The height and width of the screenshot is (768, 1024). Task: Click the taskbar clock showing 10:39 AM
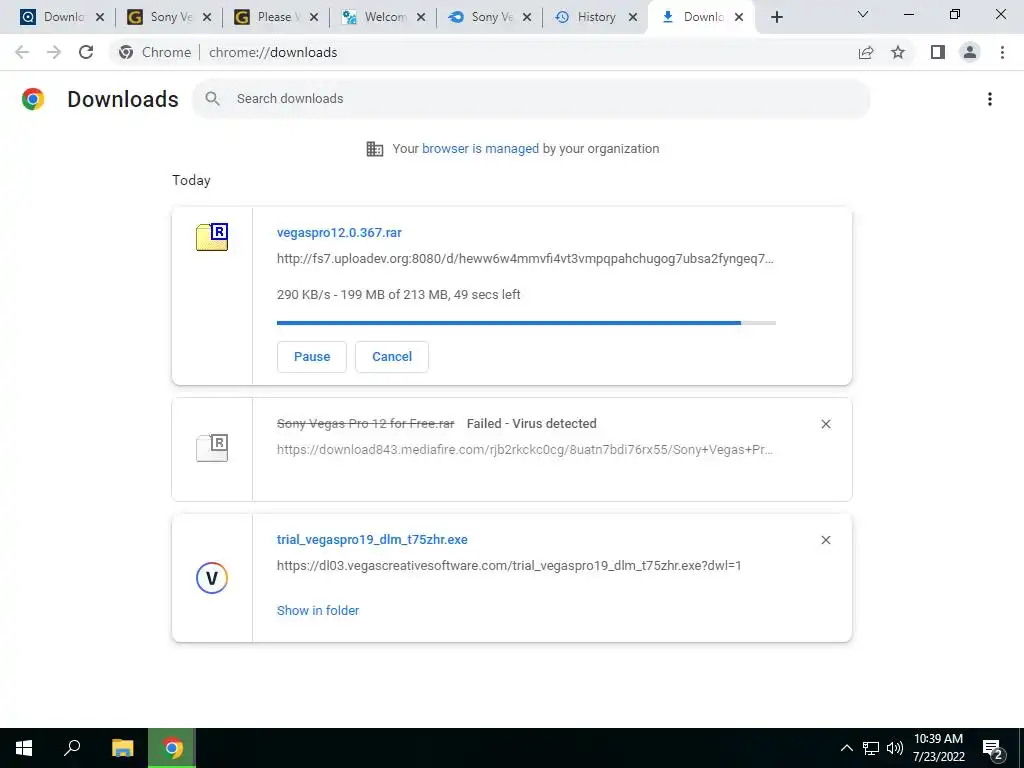938,748
